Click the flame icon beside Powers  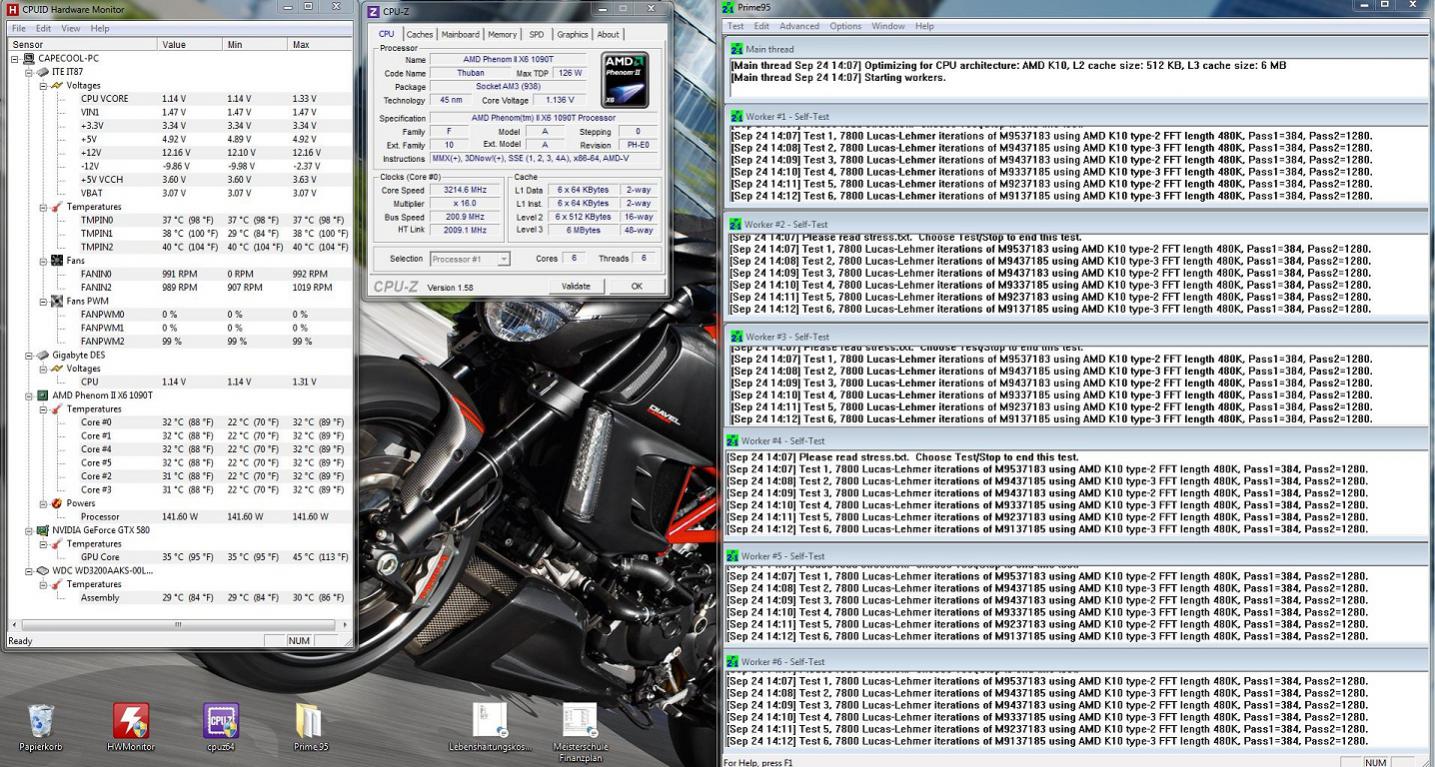coord(57,503)
